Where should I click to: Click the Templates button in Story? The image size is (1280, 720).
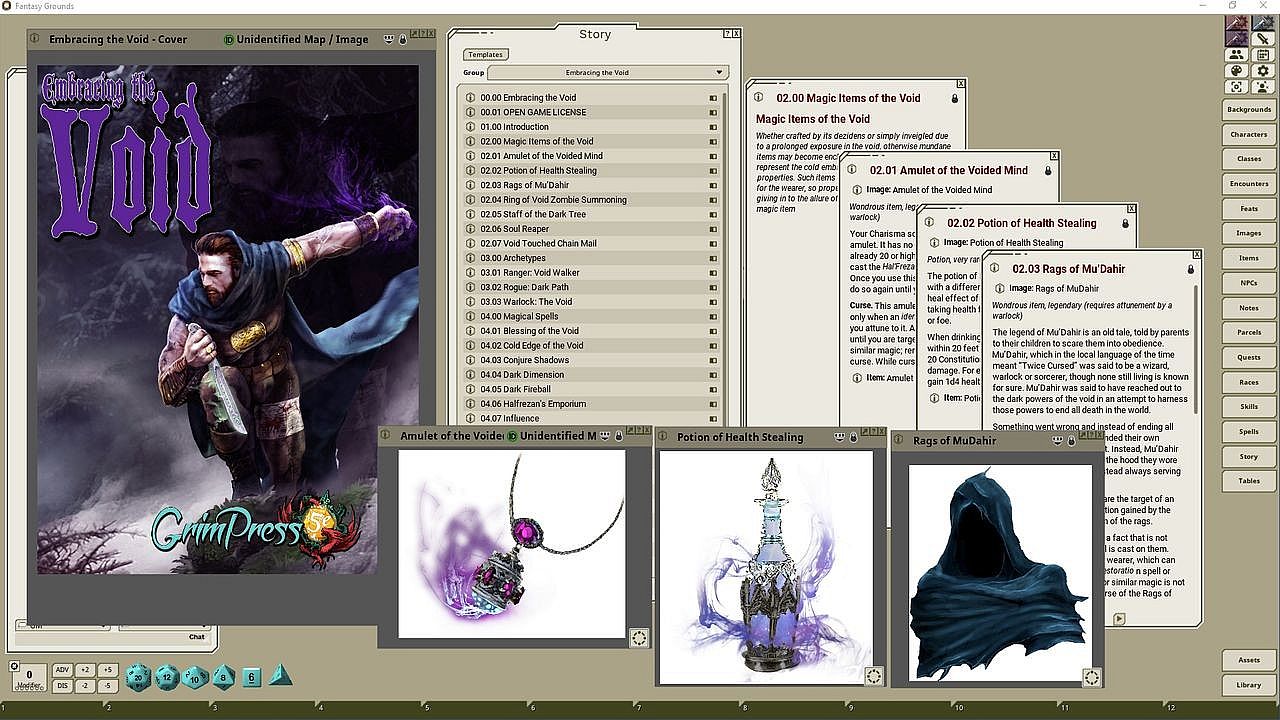[x=486, y=54]
